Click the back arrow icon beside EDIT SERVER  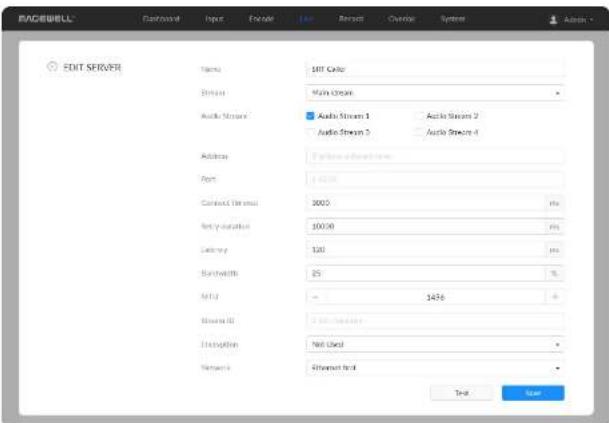52,66
